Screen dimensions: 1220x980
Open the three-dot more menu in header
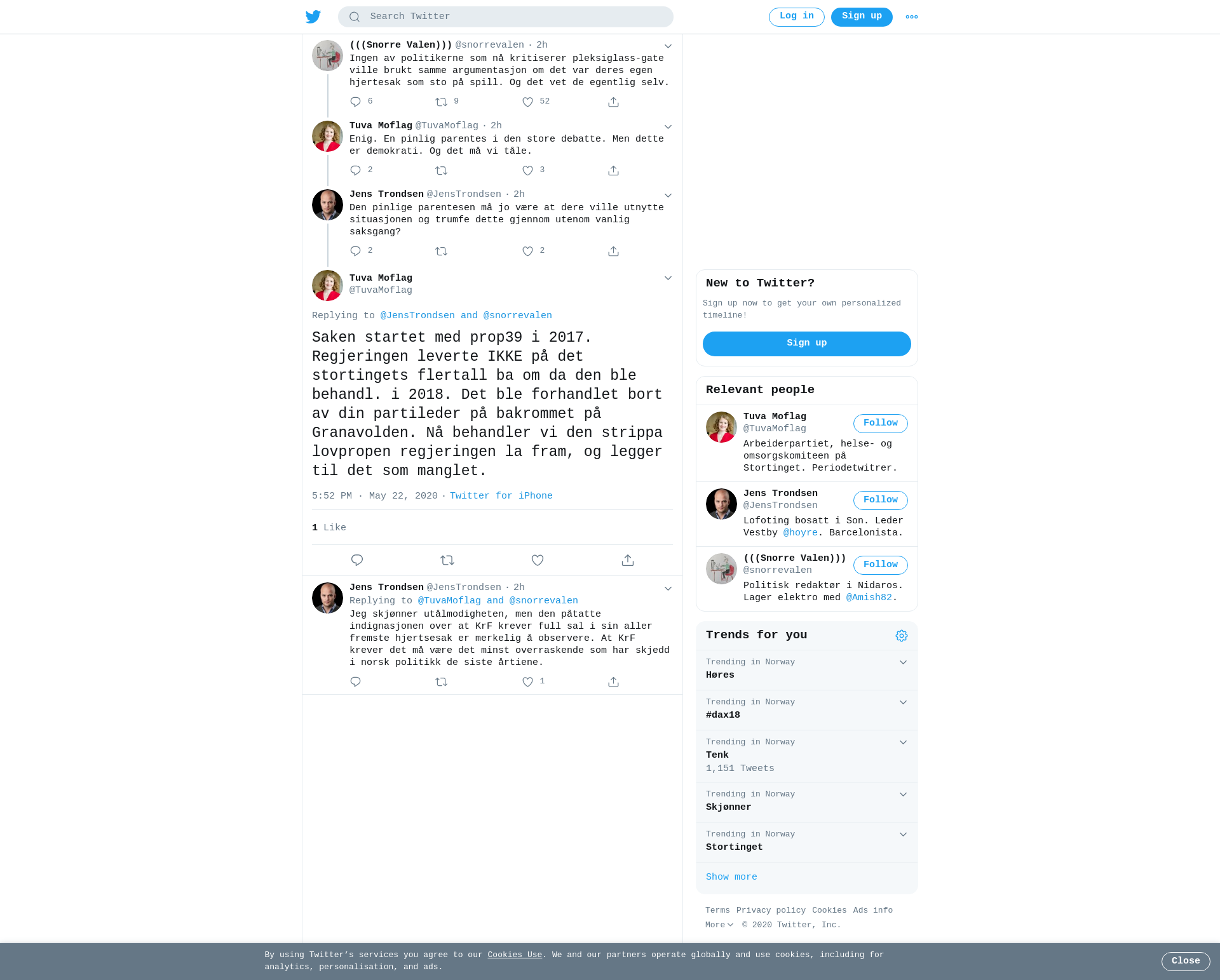click(x=912, y=17)
